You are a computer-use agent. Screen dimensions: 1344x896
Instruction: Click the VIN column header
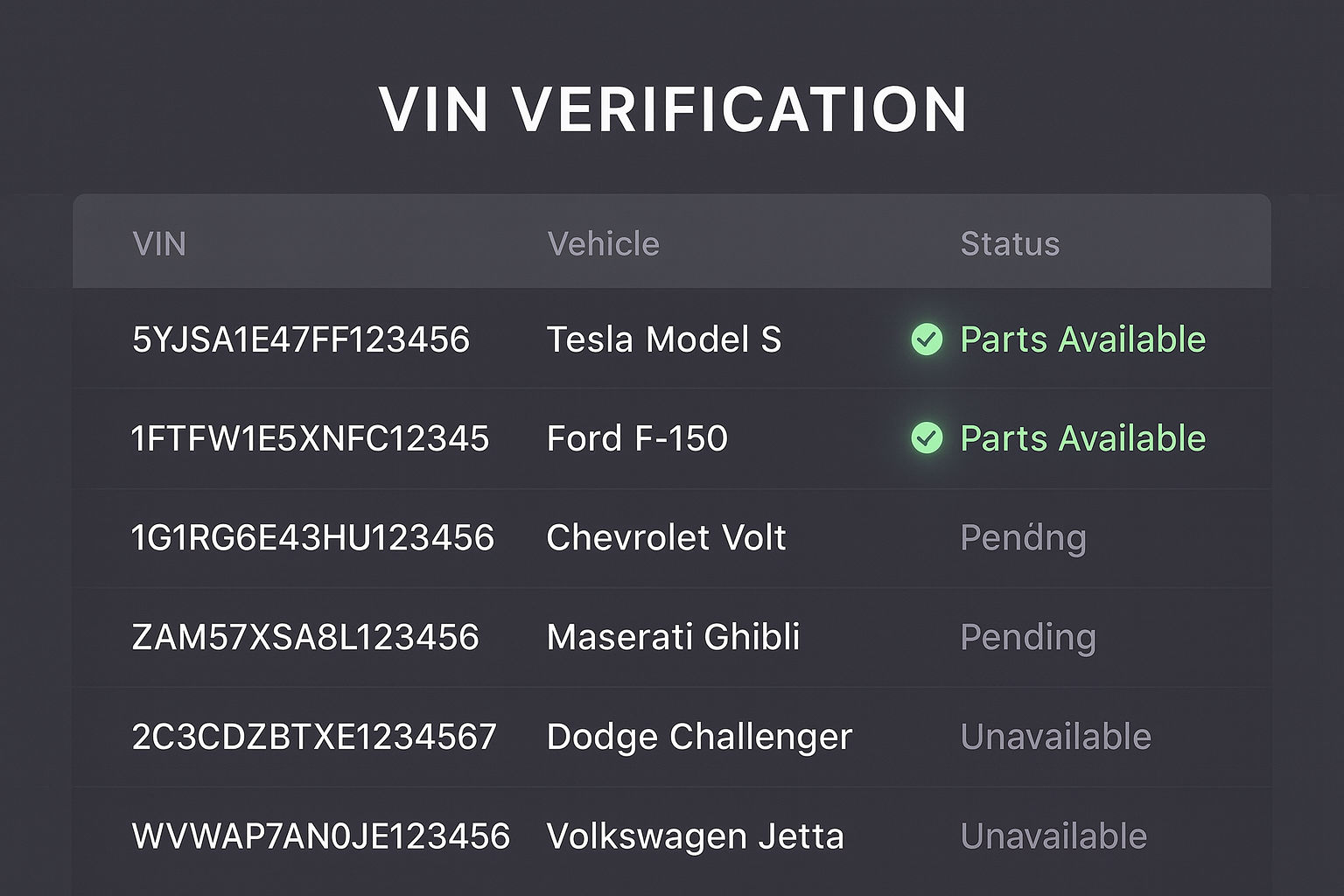159,244
